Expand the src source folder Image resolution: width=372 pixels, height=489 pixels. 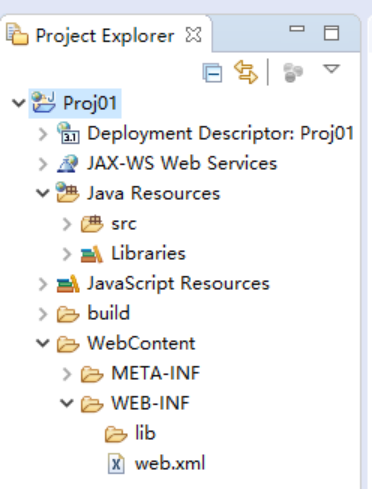pos(67,224)
